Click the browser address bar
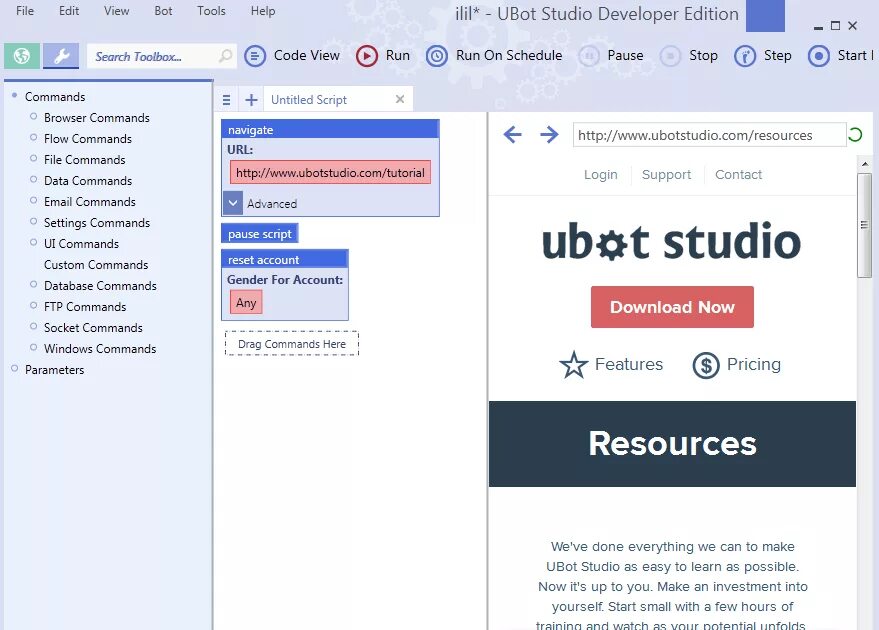Image resolution: width=879 pixels, height=630 pixels. [709, 135]
